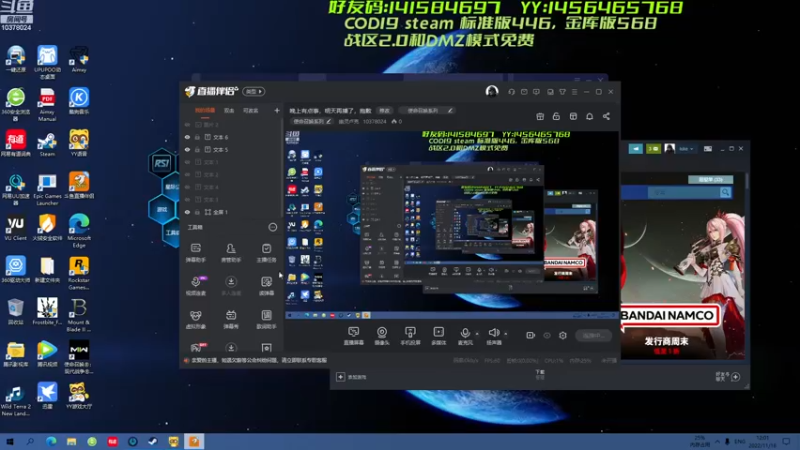
Task: Toggle visibility eye for 文本 6 source
Action: (x=187, y=137)
